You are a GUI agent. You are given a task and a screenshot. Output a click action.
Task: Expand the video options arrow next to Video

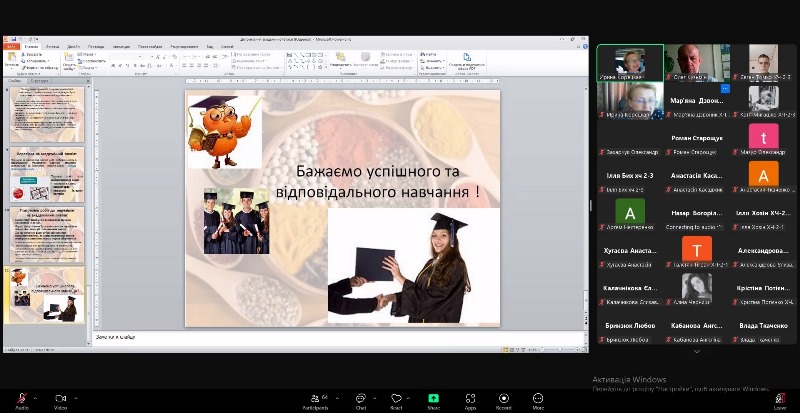pos(77,396)
